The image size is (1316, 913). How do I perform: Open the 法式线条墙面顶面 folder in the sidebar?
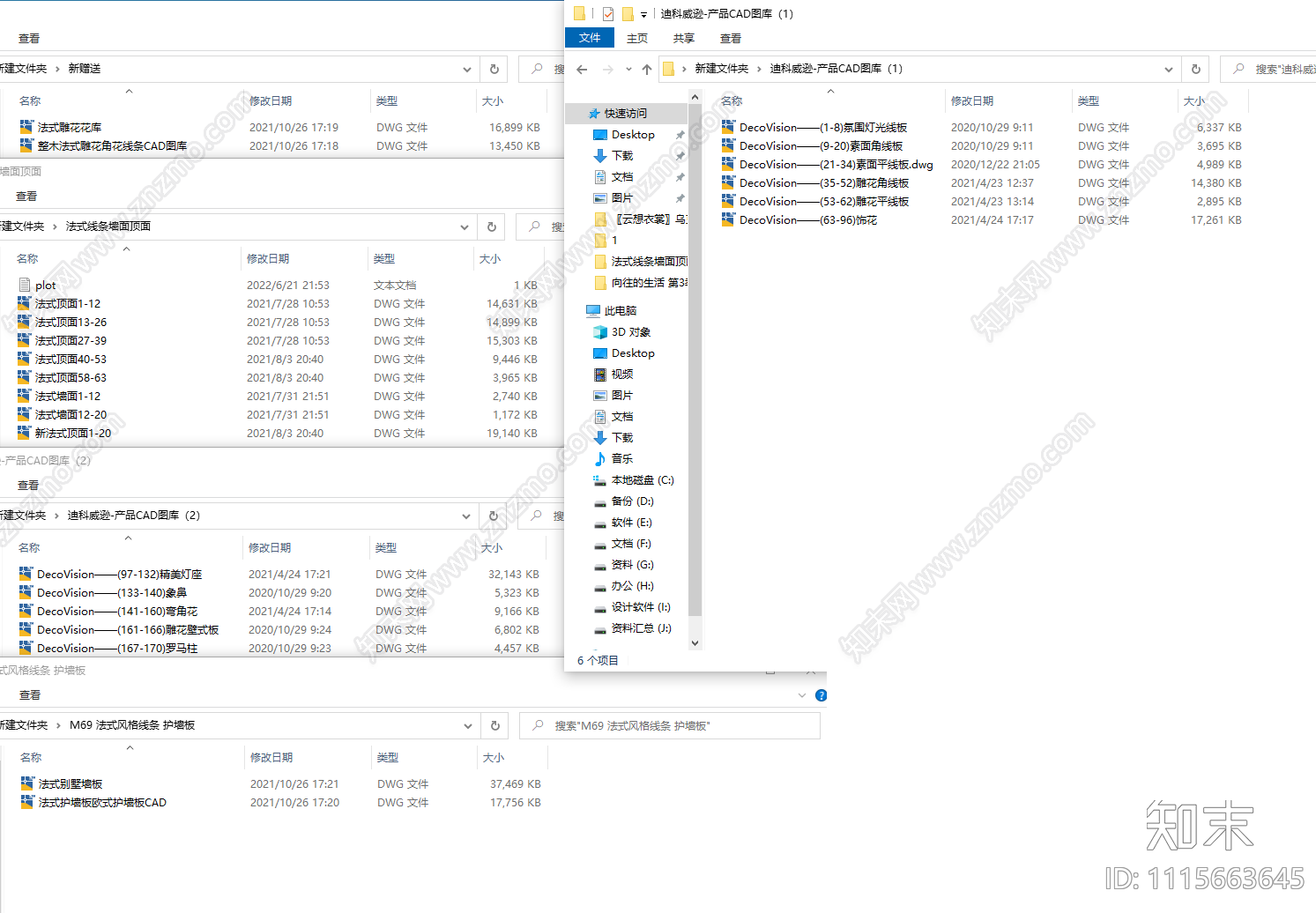click(641, 261)
